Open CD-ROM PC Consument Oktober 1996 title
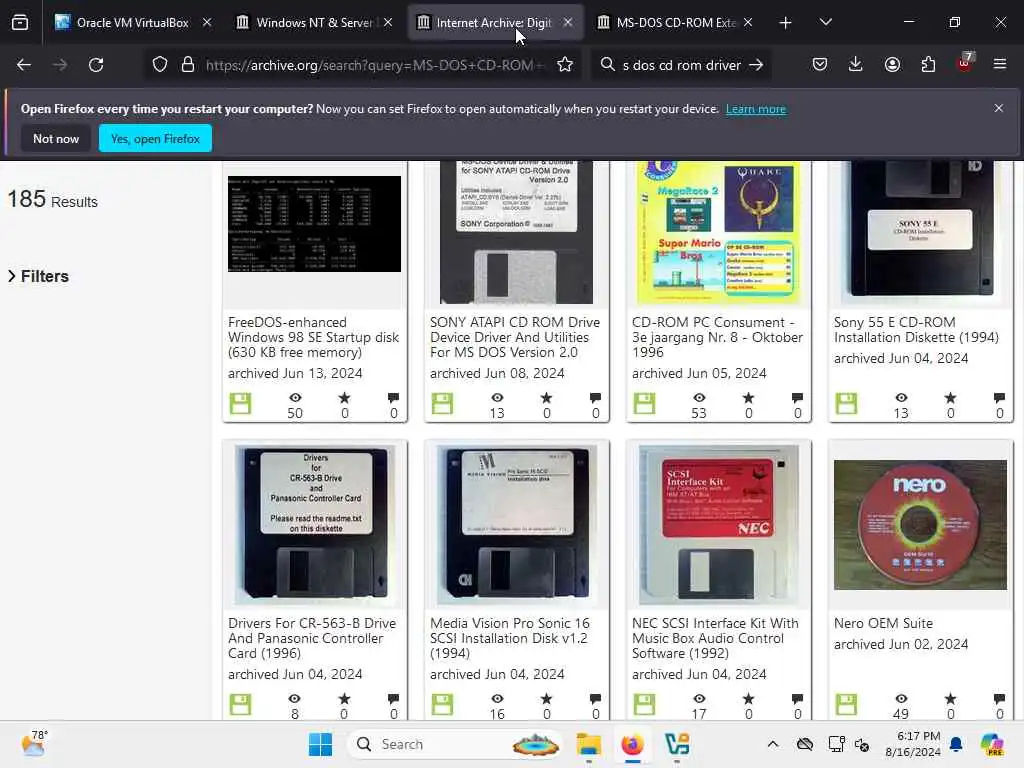 (x=717, y=337)
